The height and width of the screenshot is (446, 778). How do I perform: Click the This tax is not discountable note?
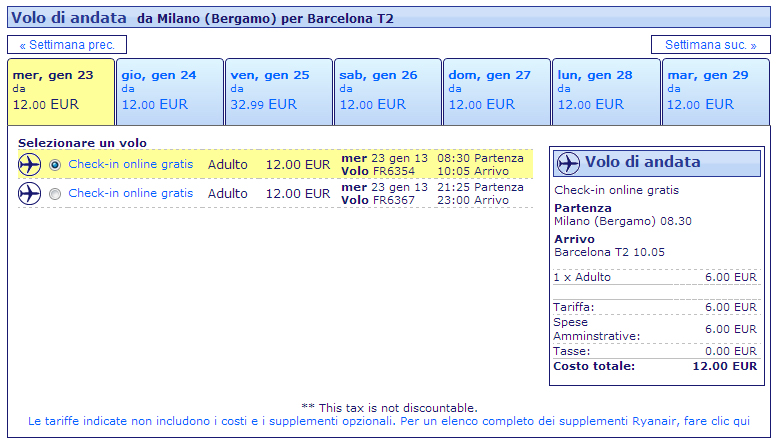click(389, 408)
